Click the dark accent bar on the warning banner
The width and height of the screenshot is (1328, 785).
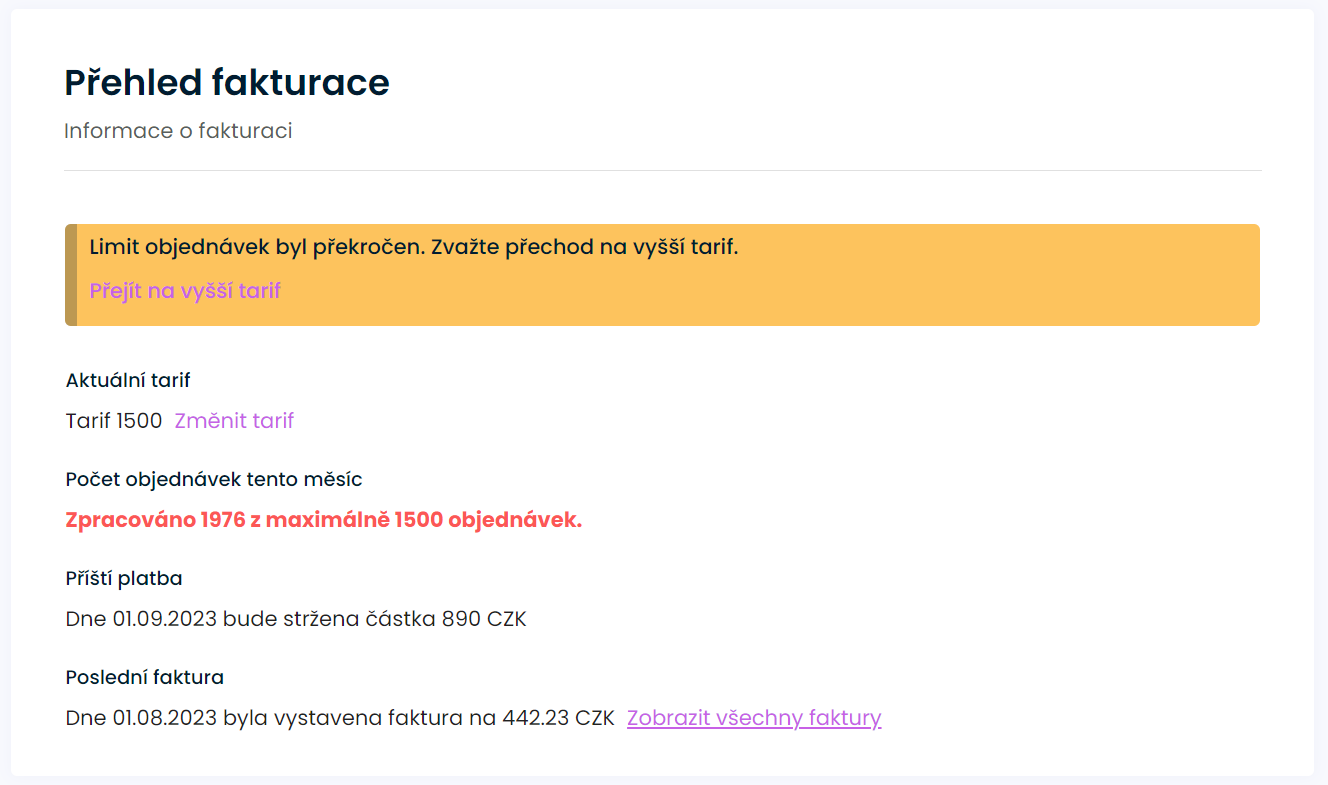(x=71, y=275)
